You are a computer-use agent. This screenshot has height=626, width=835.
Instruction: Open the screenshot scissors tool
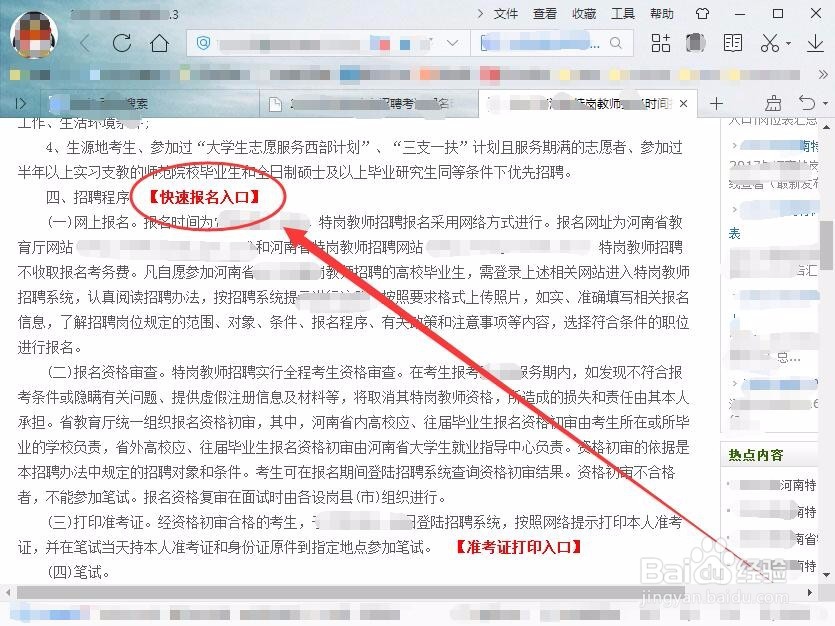coord(770,42)
